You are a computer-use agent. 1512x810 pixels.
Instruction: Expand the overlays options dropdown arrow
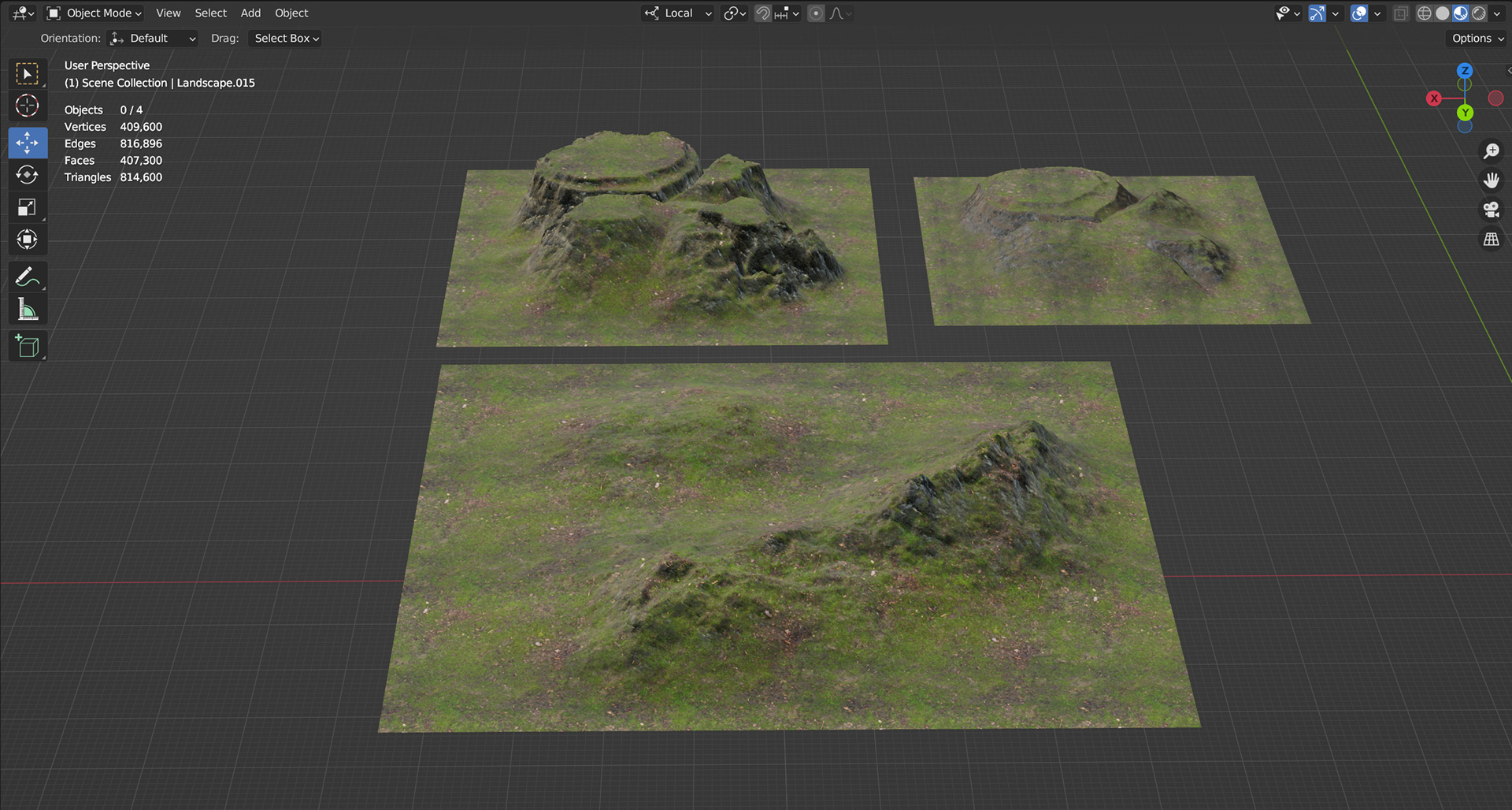click(1377, 13)
